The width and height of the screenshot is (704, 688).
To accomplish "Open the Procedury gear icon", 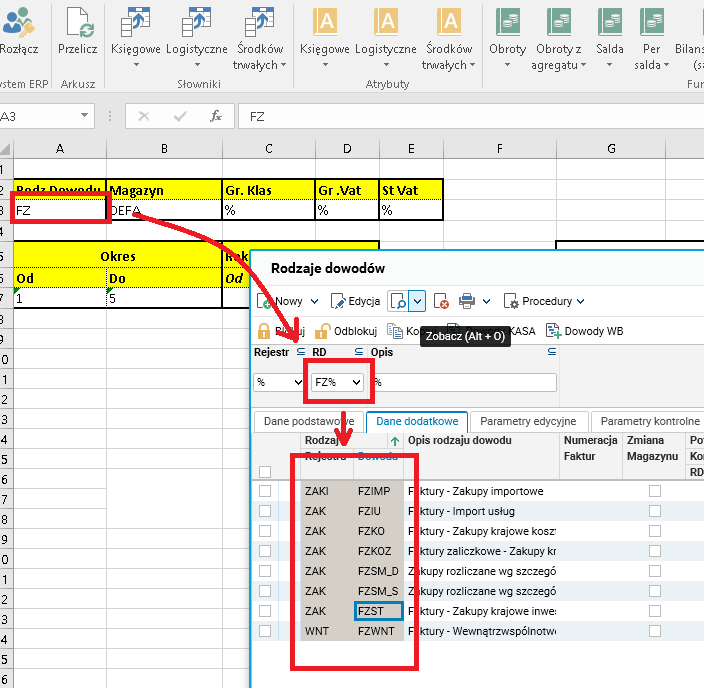I will point(511,301).
